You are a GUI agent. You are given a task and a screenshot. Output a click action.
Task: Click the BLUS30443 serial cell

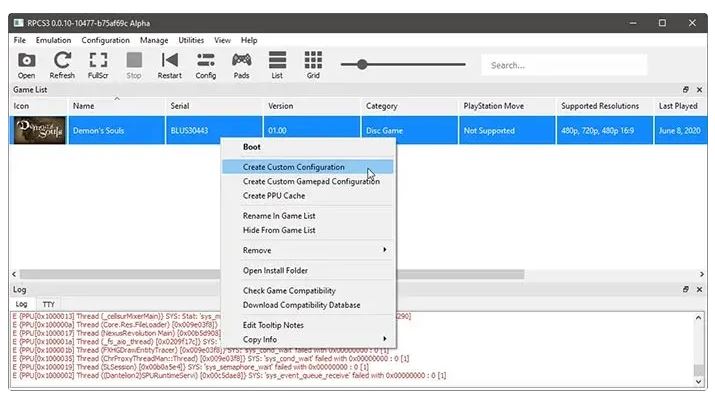[x=214, y=130]
